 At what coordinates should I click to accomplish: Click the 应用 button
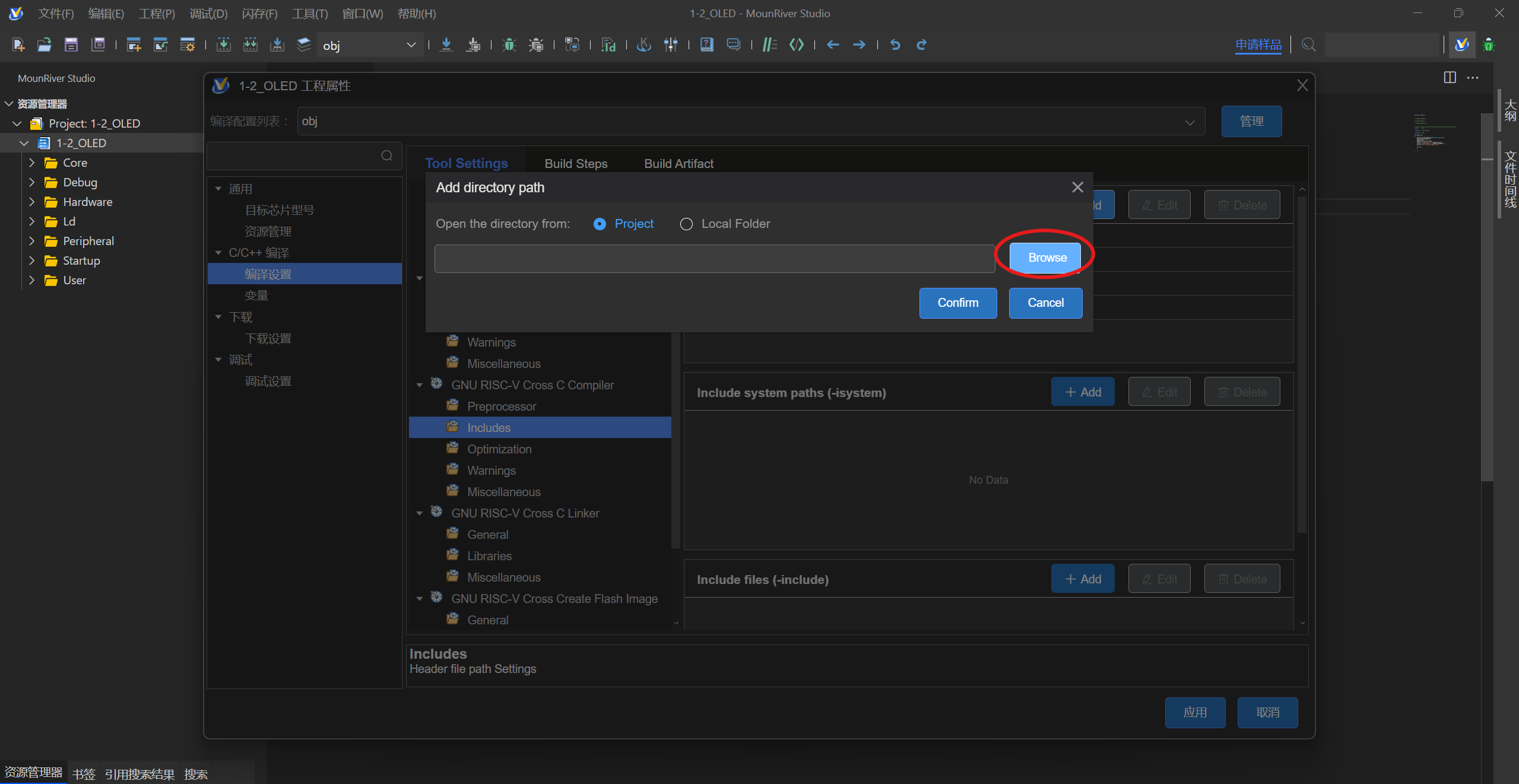coord(1195,712)
